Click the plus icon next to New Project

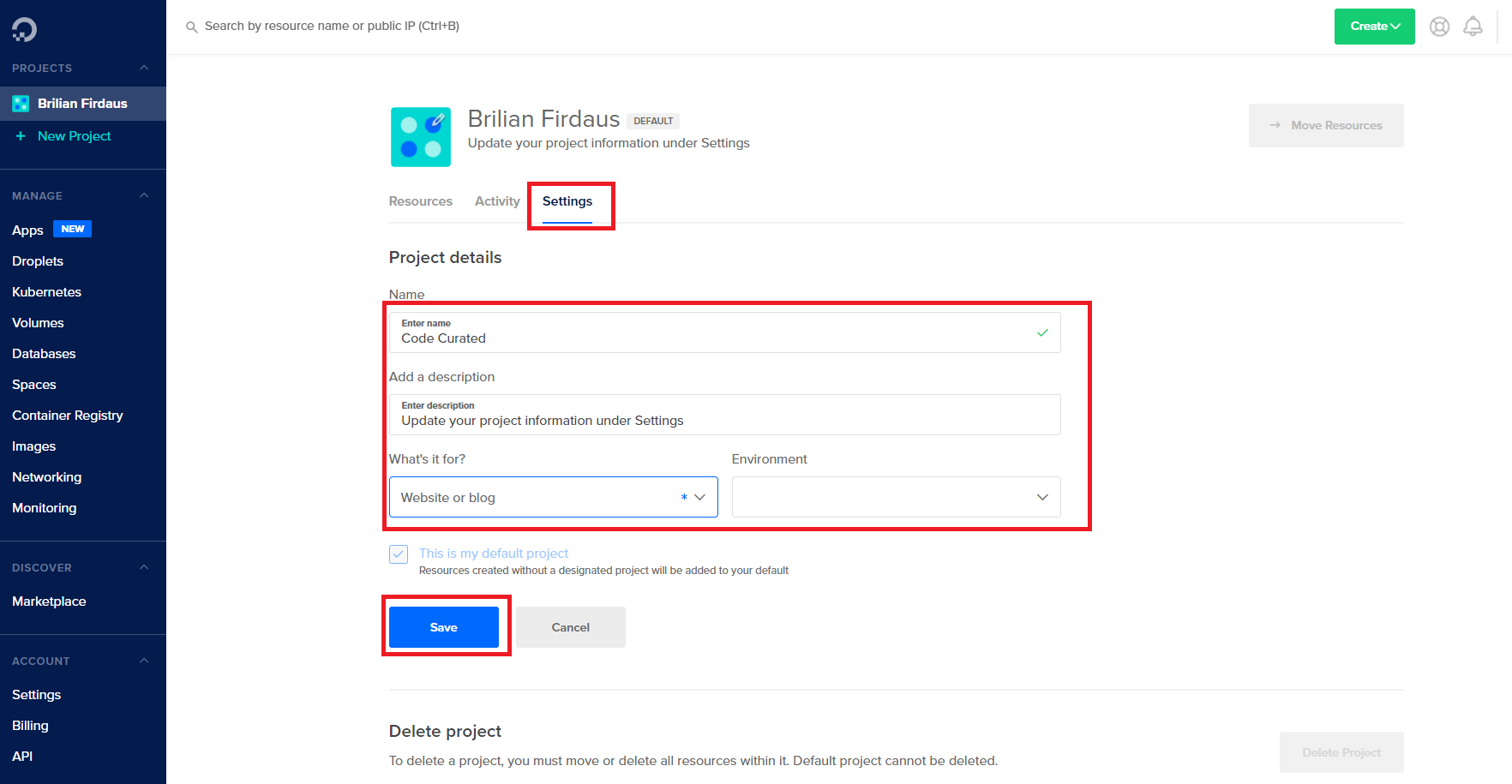(x=21, y=136)
